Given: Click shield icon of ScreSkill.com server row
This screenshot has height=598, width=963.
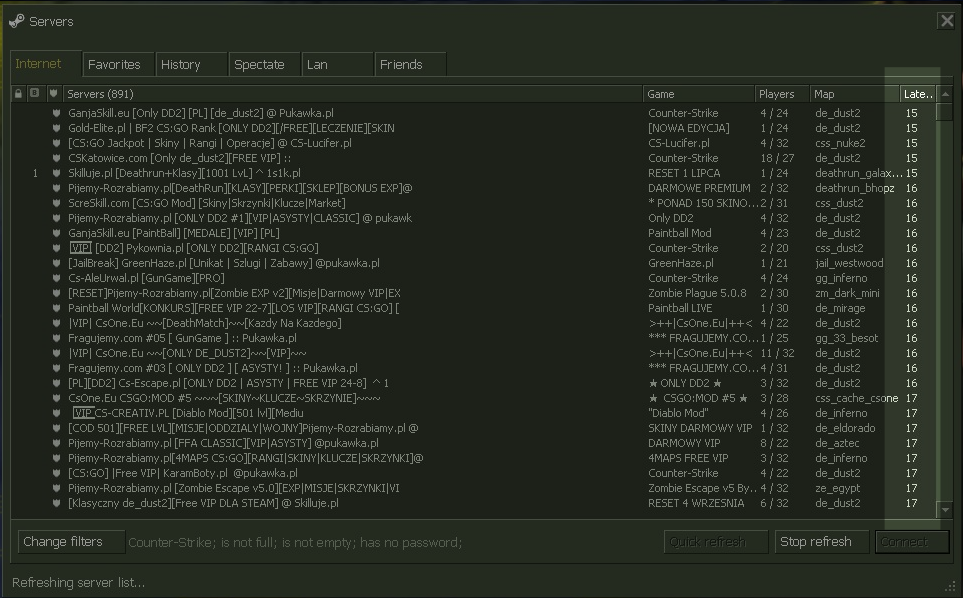Looking at the screenshot, I should 57,203.
